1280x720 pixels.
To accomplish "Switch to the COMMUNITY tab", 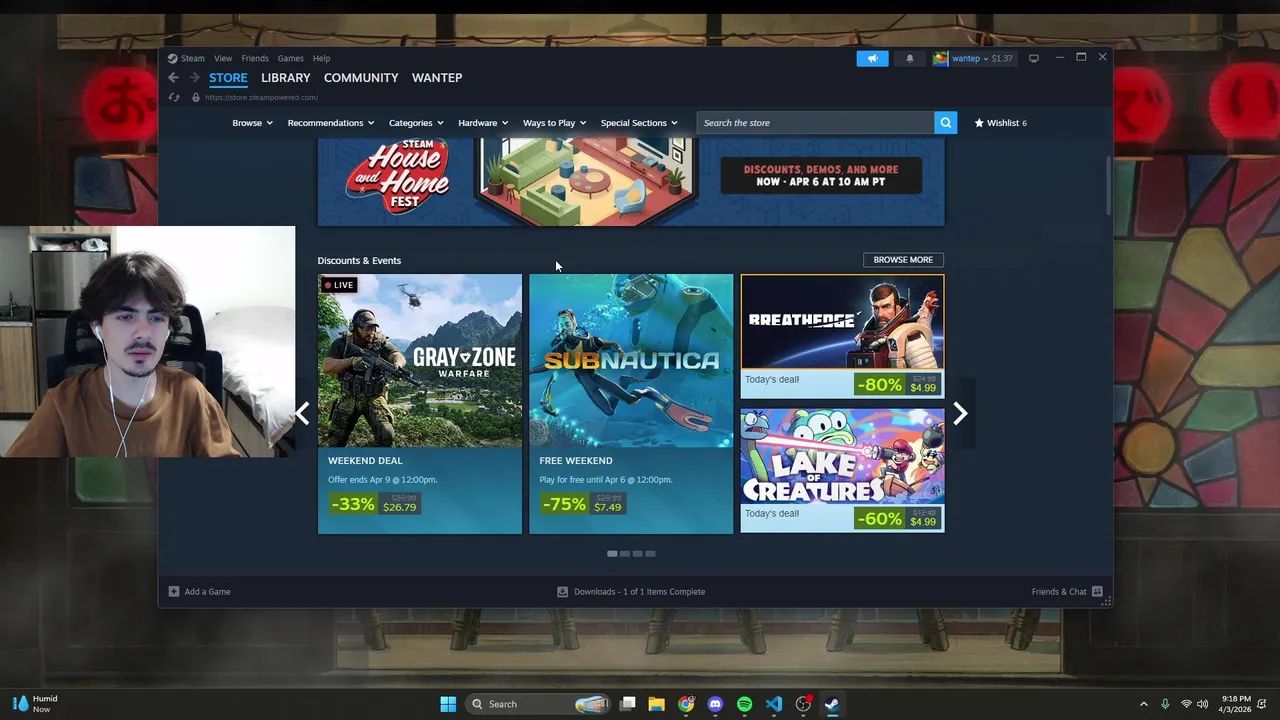I will coord(361,77).
